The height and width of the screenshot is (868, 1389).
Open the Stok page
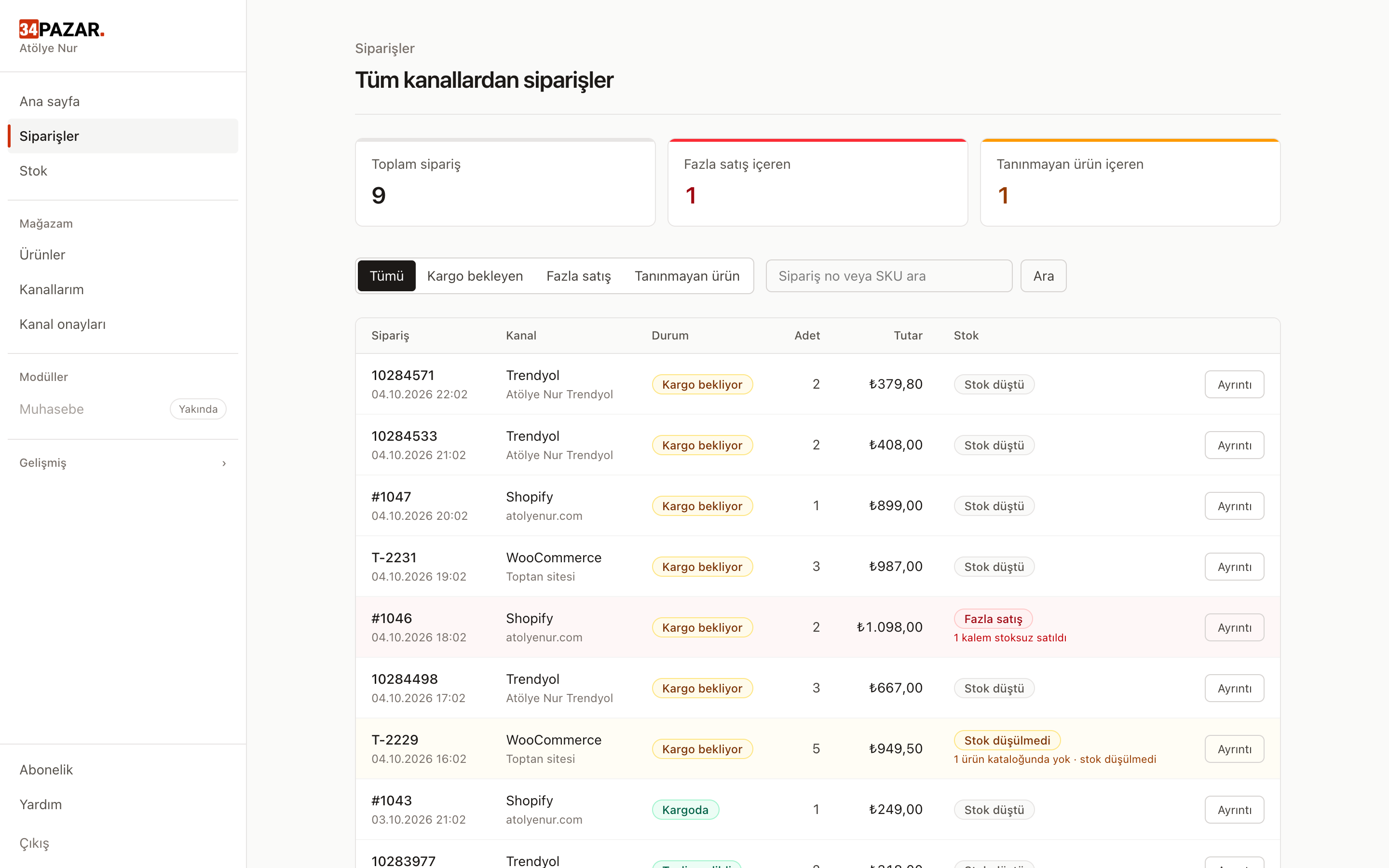tap(123, 171)
